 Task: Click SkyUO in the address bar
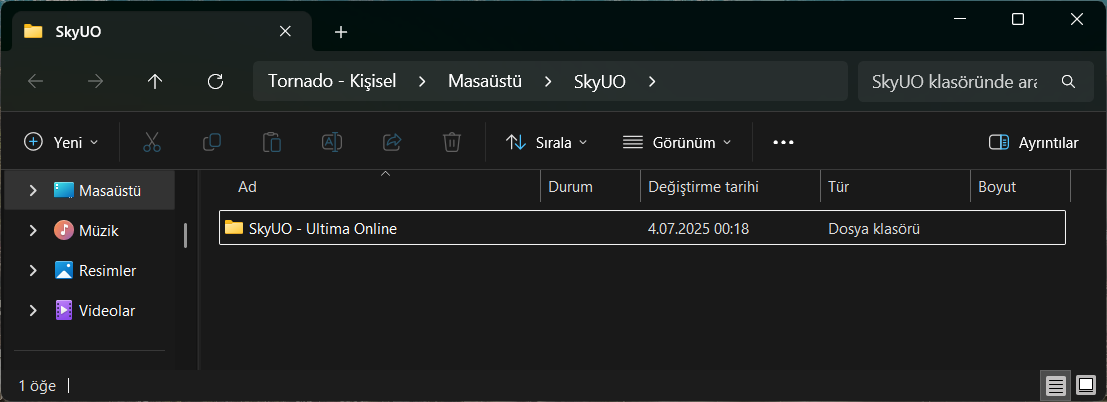point(599,81)
